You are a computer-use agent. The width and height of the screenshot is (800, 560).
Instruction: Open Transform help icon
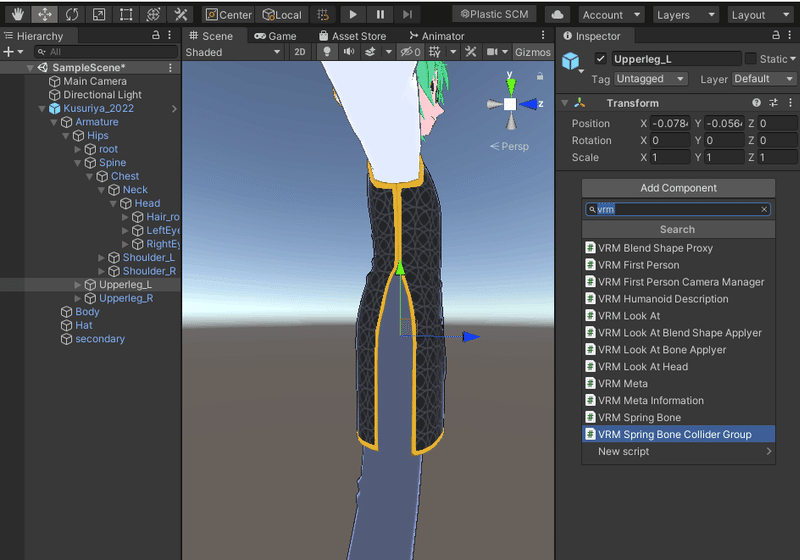756,103
